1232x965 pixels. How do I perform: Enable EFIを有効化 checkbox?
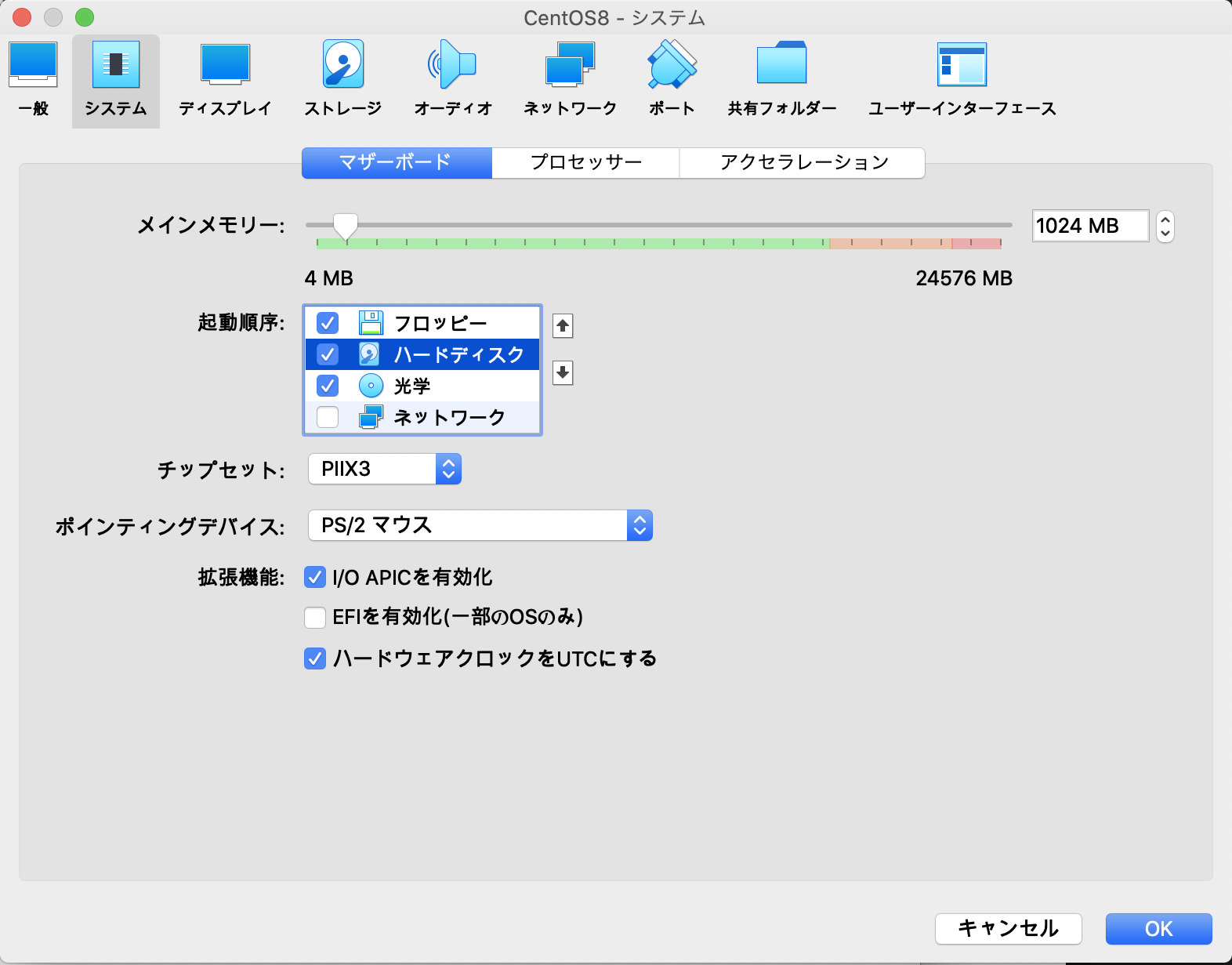tap(315, 618)
